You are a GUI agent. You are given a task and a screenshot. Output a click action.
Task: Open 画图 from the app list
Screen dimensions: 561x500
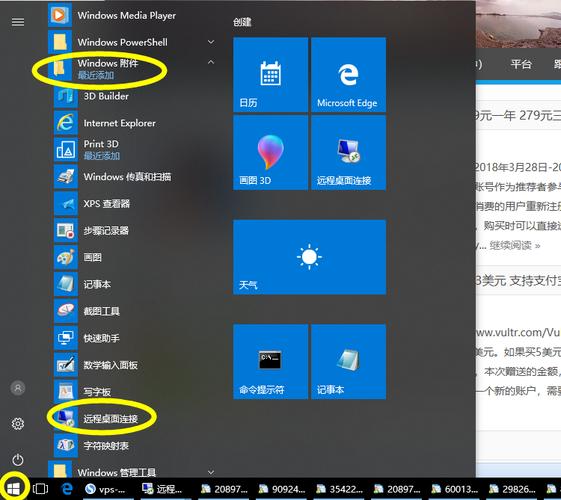click(136, 257)
